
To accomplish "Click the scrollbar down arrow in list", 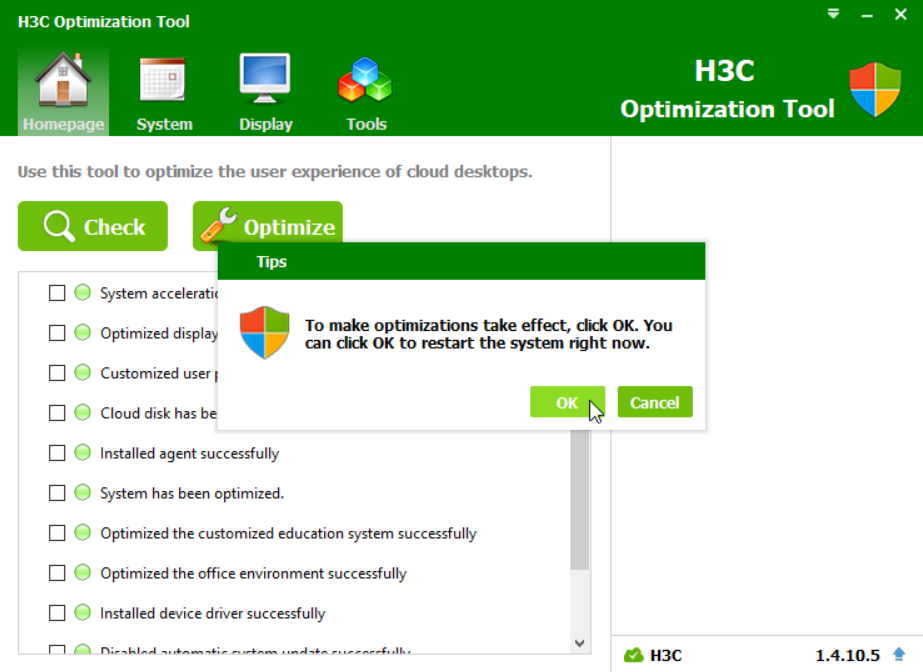I will click(x=579, y=643).
